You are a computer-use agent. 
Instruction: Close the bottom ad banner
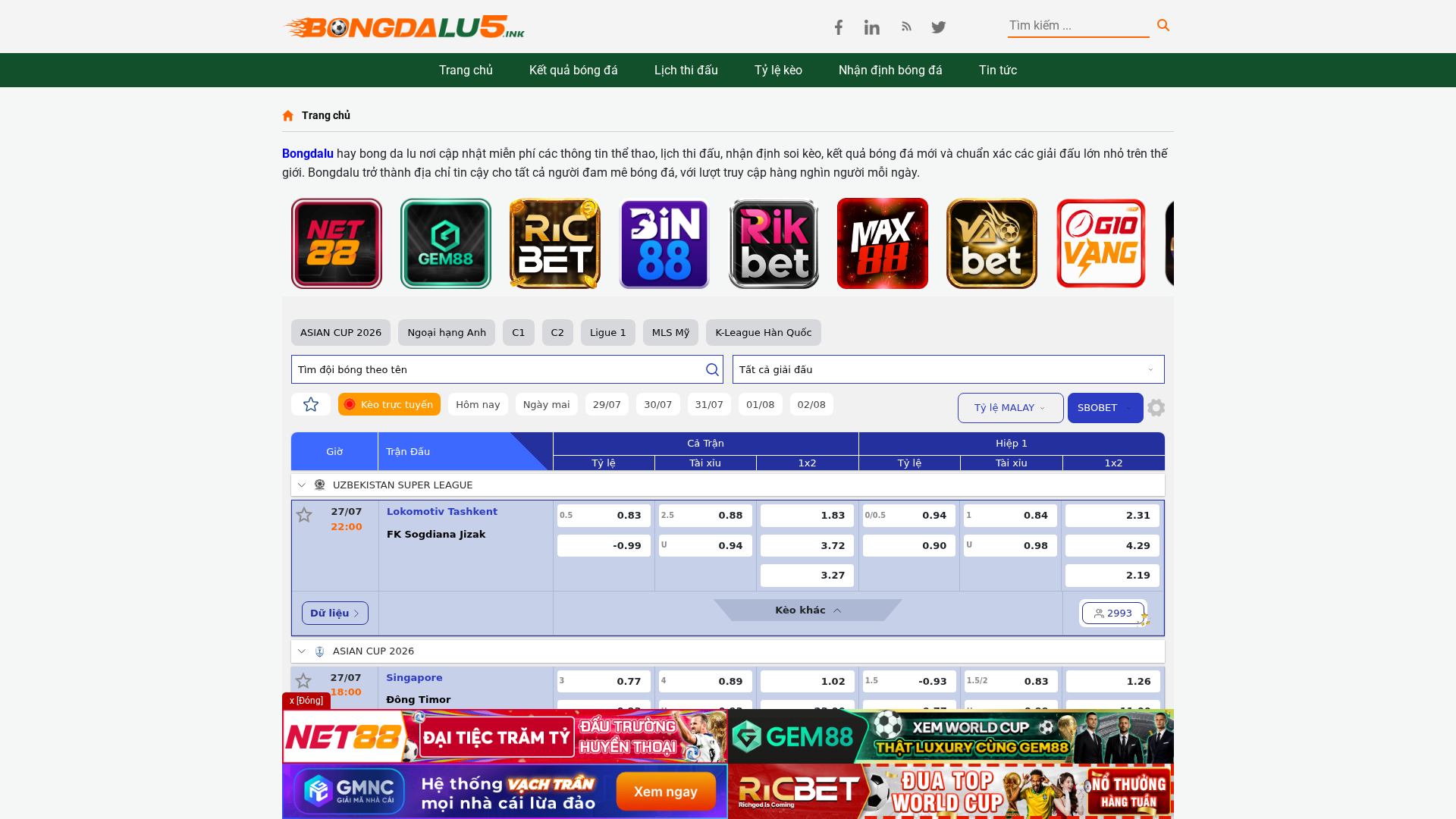[x=306, y=701]
